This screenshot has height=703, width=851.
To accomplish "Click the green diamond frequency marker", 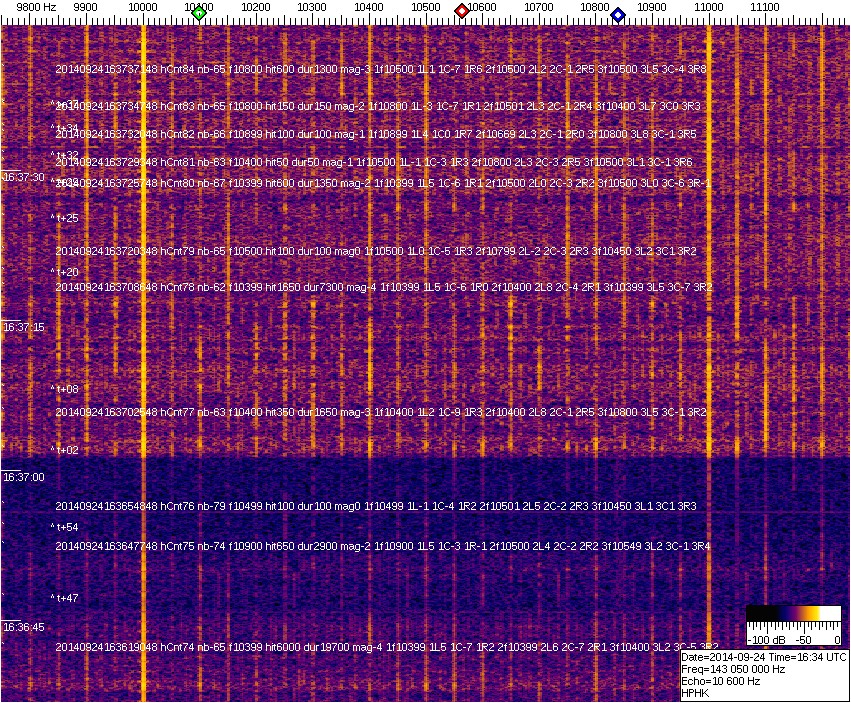I will tap(199, 13).
